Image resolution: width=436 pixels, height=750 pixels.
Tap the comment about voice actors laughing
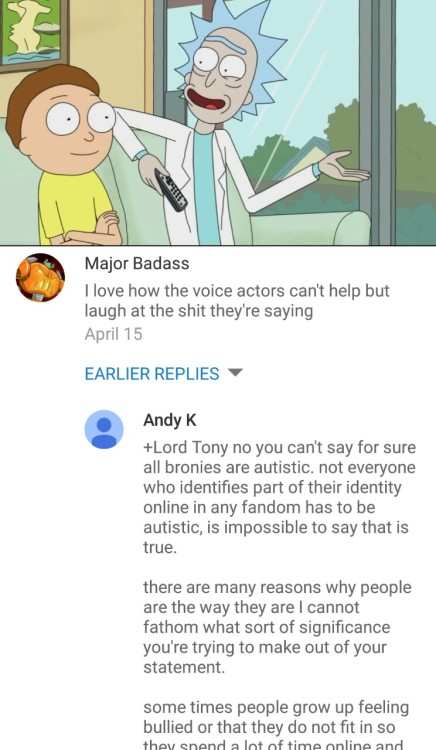pyautogui.click(x=237, y=301)
